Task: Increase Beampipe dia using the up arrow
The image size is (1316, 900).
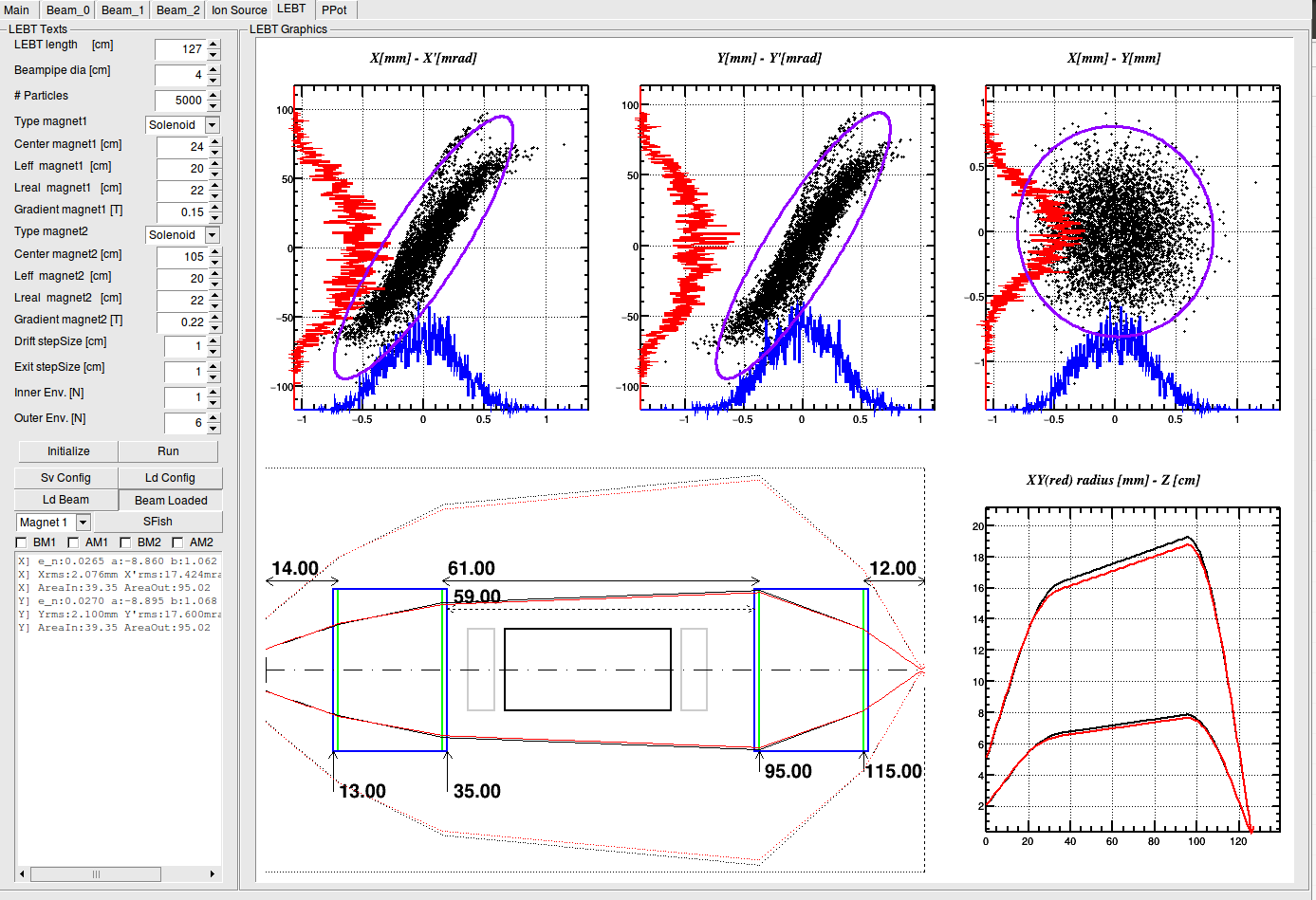Action: 213,69
